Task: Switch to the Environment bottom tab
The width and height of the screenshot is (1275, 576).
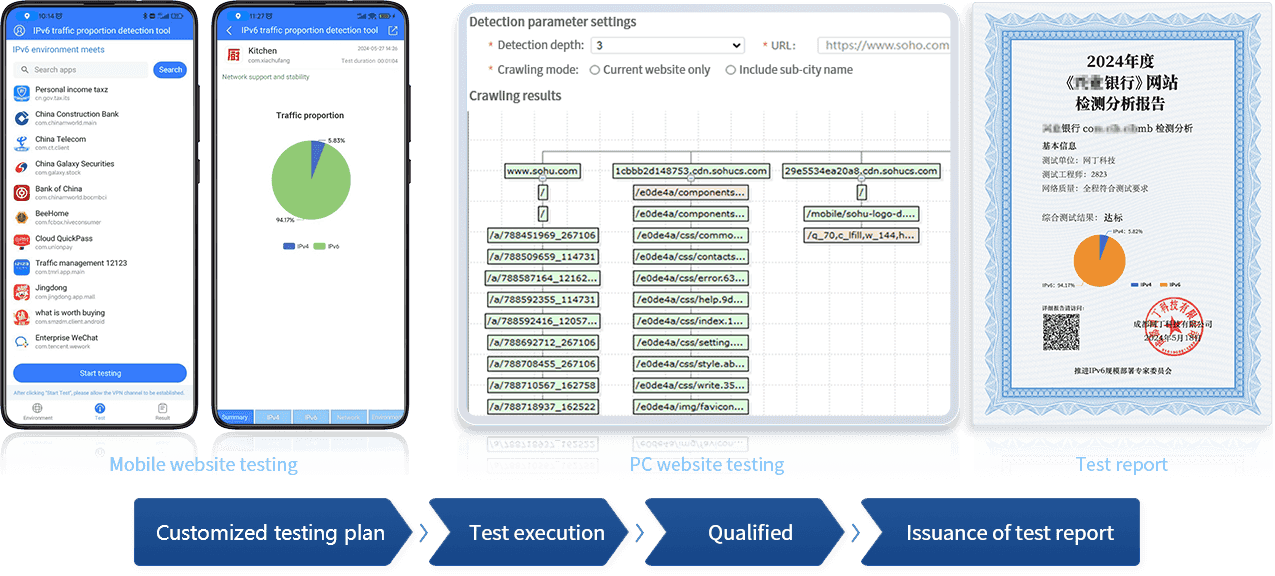Action: click(x=37, y=411)
